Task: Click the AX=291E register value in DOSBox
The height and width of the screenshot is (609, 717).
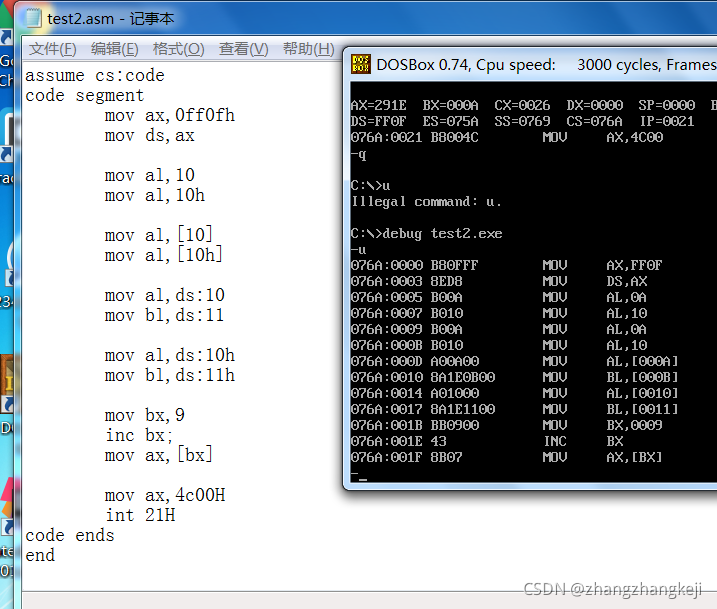Action: 378,105
